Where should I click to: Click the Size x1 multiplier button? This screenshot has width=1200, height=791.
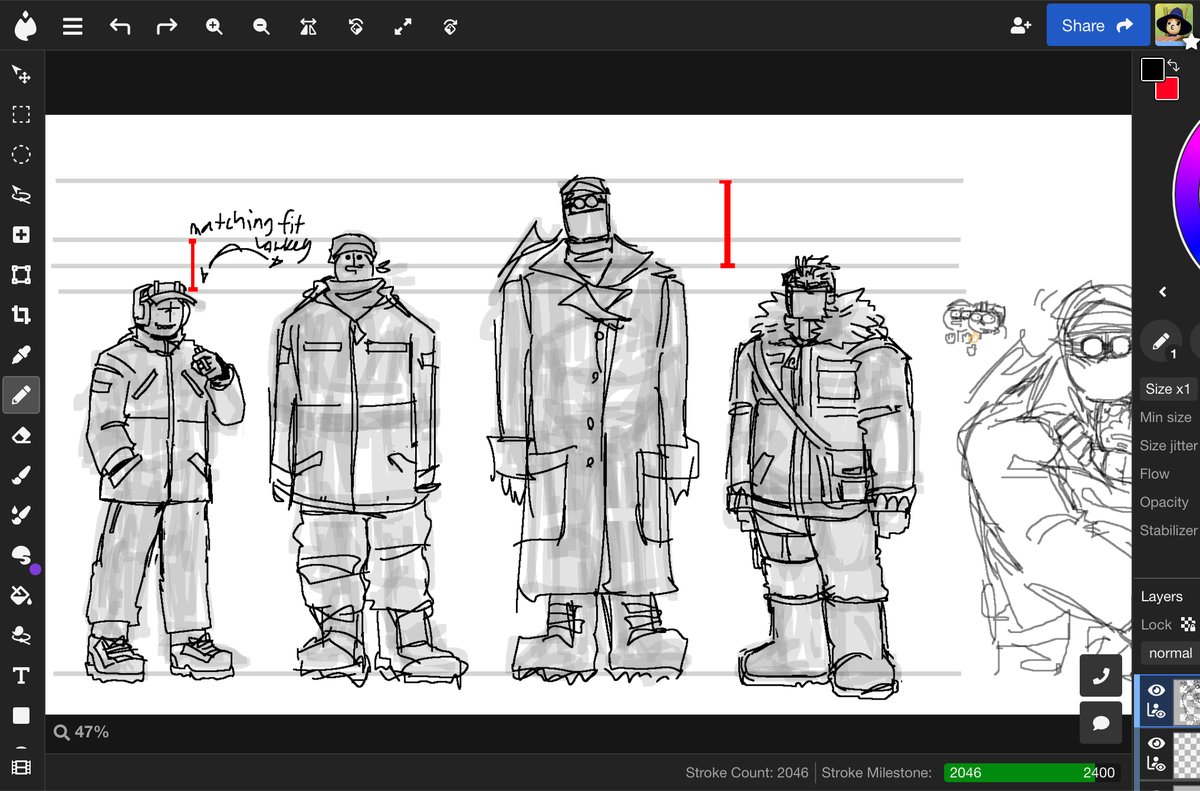coord(1168,389)
